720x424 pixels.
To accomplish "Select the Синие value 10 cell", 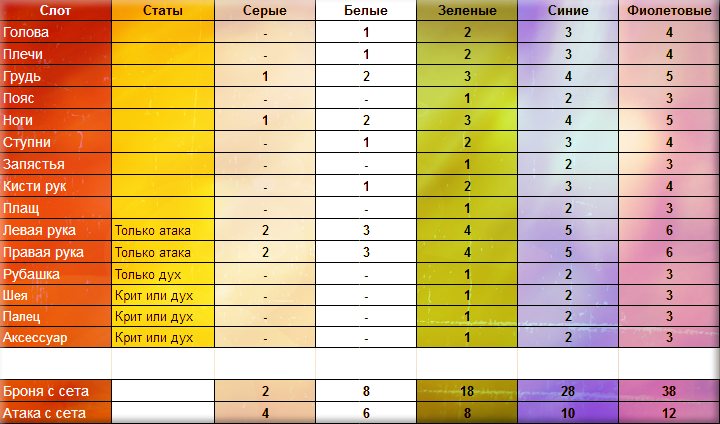I will 568,413.
